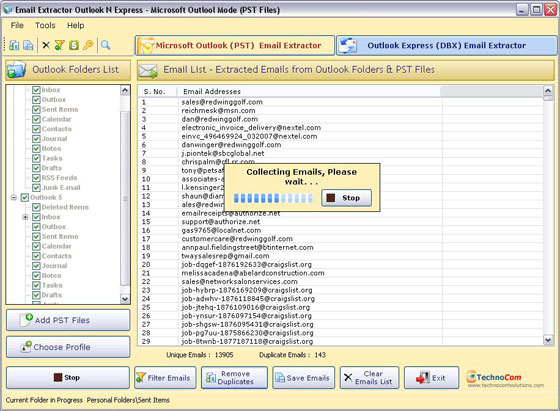Click the save emails list toolbar icon
Screen dimensions: 560x411
click(28, 45)
